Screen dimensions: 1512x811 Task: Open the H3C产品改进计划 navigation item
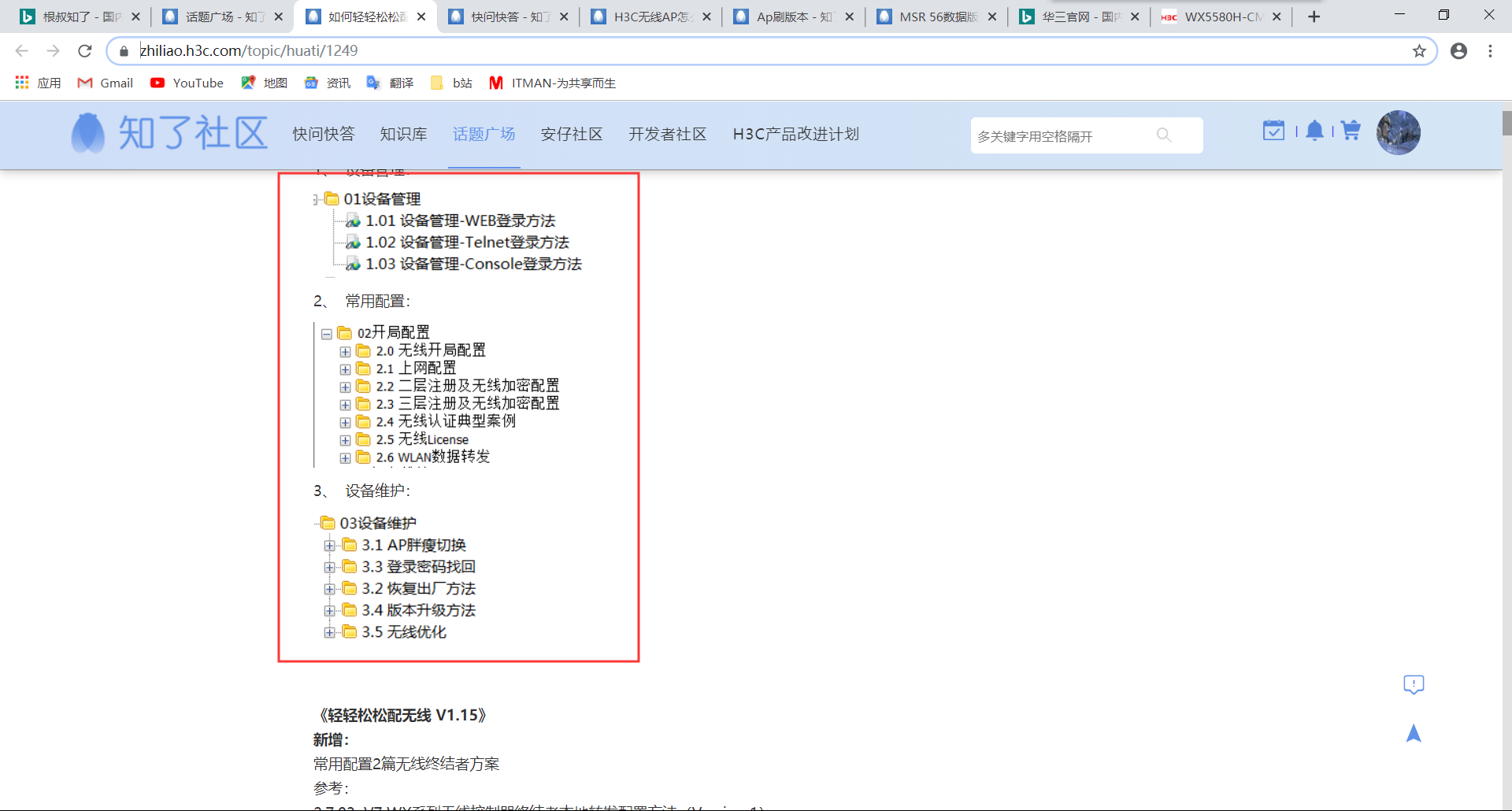click(796, 134)
